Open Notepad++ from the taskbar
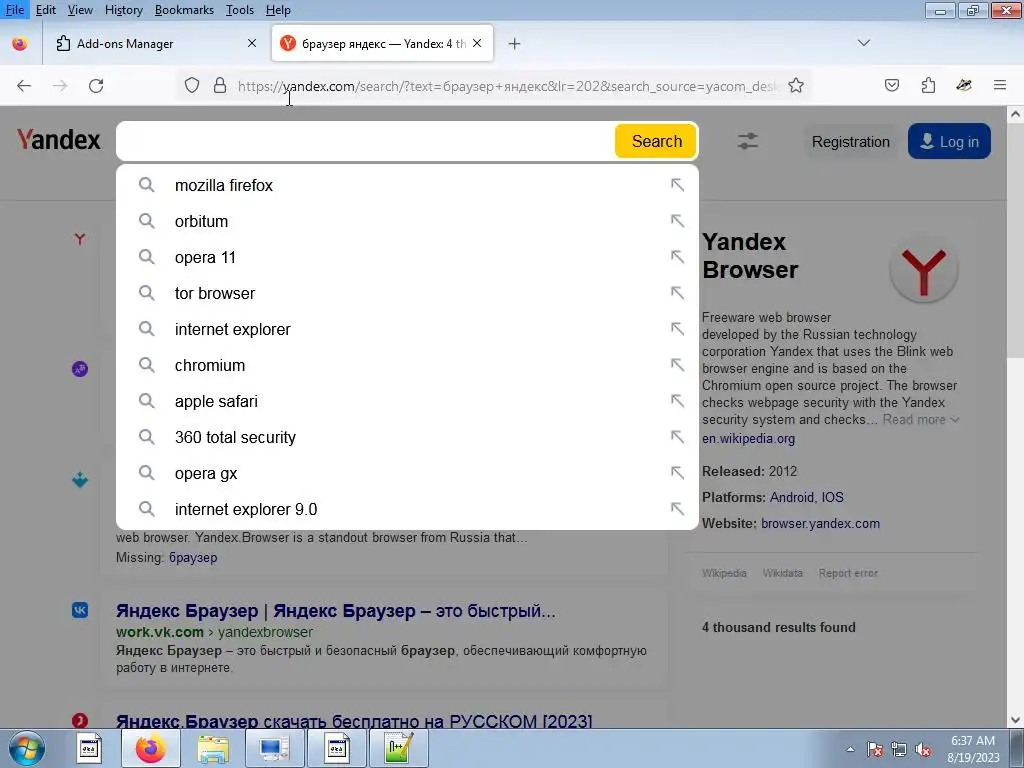Screen dimensions: 1024x768 [399, 748]
